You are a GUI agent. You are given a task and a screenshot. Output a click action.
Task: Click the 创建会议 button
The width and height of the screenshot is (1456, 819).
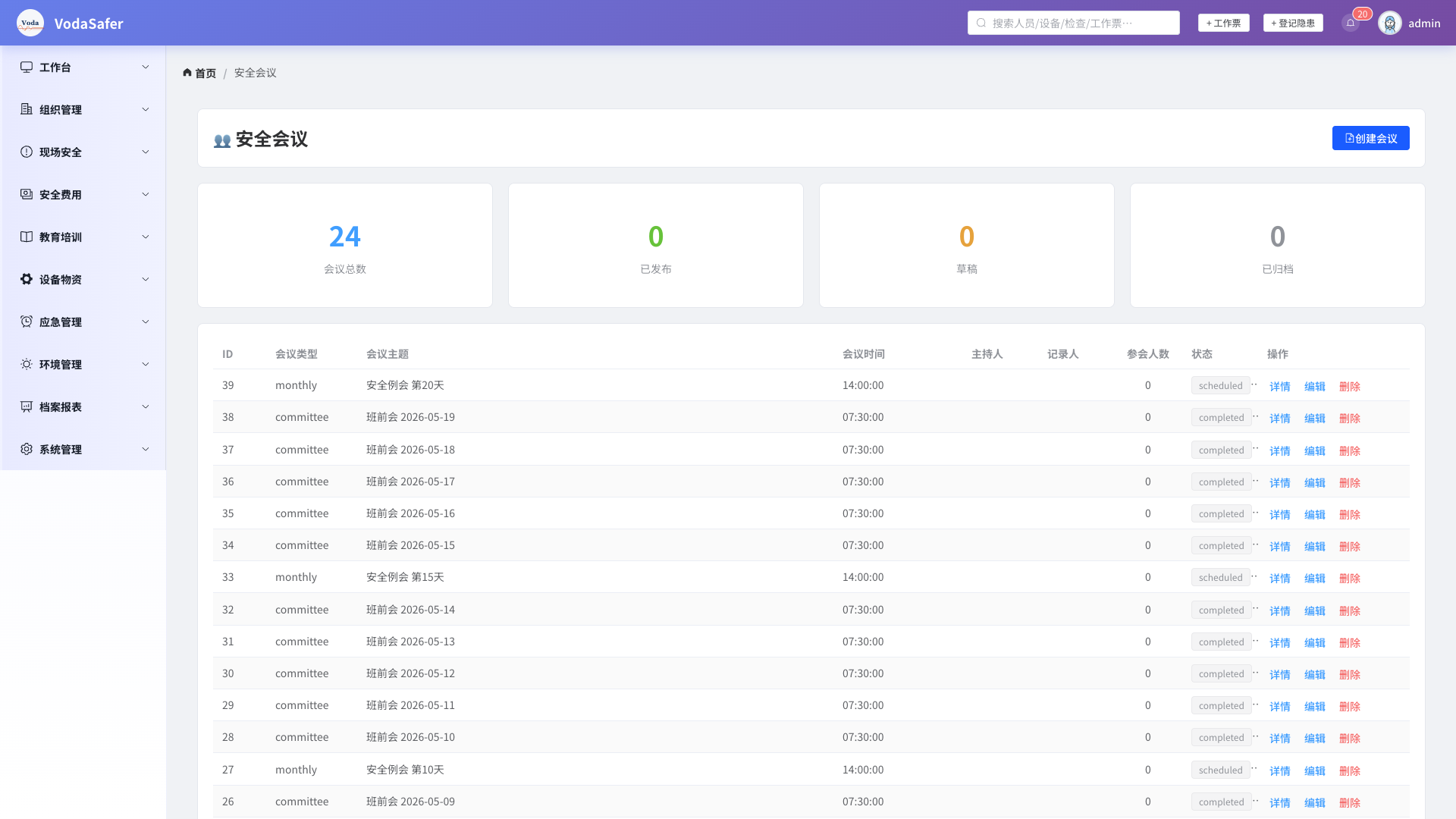[1370, 138]
